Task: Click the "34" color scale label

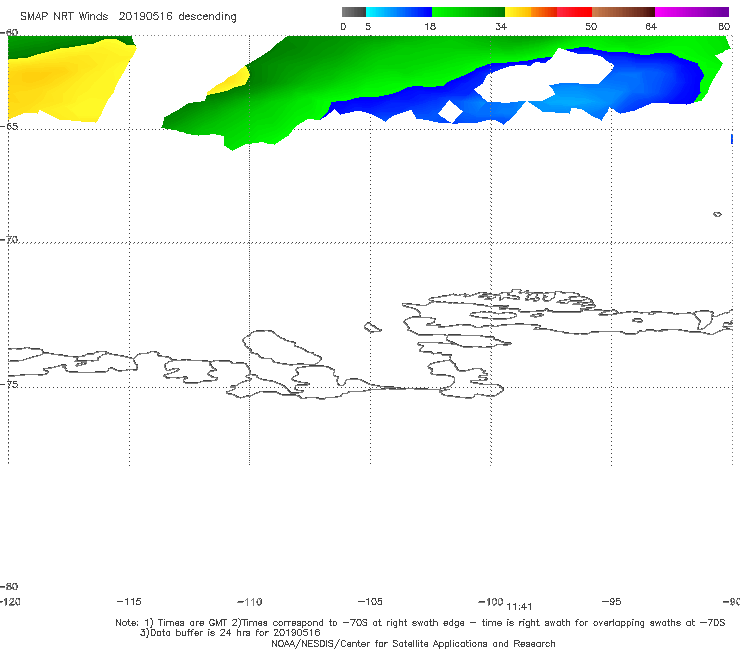Action: click(501, 27)
